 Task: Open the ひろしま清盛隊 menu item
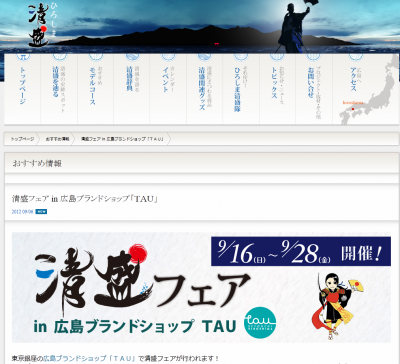241,89
